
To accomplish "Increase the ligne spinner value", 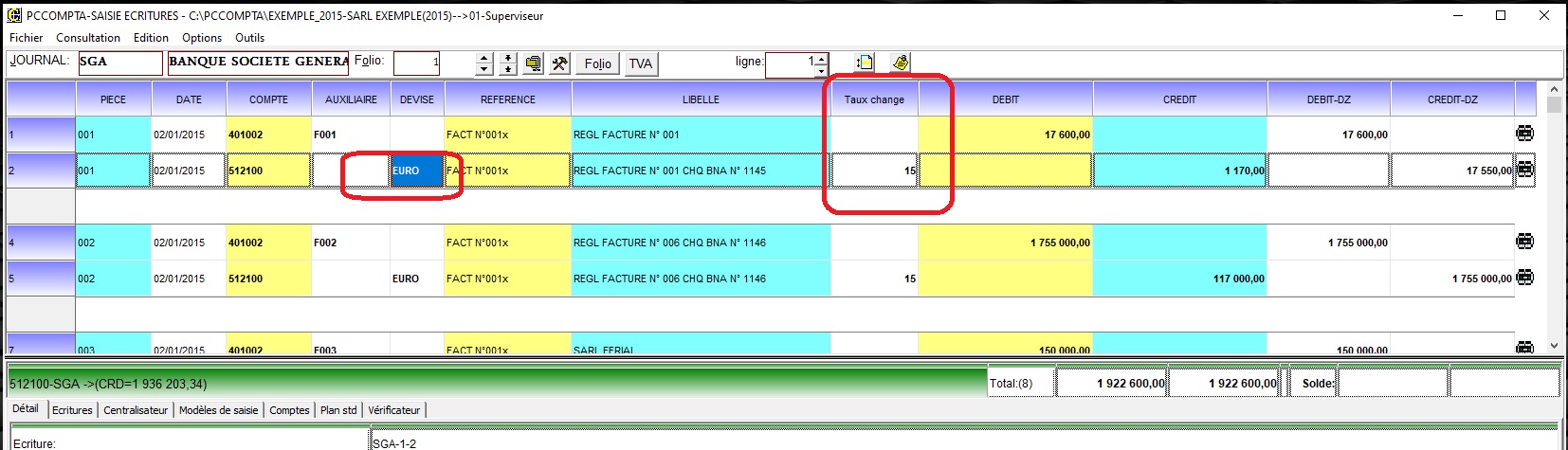I will 821,59.
